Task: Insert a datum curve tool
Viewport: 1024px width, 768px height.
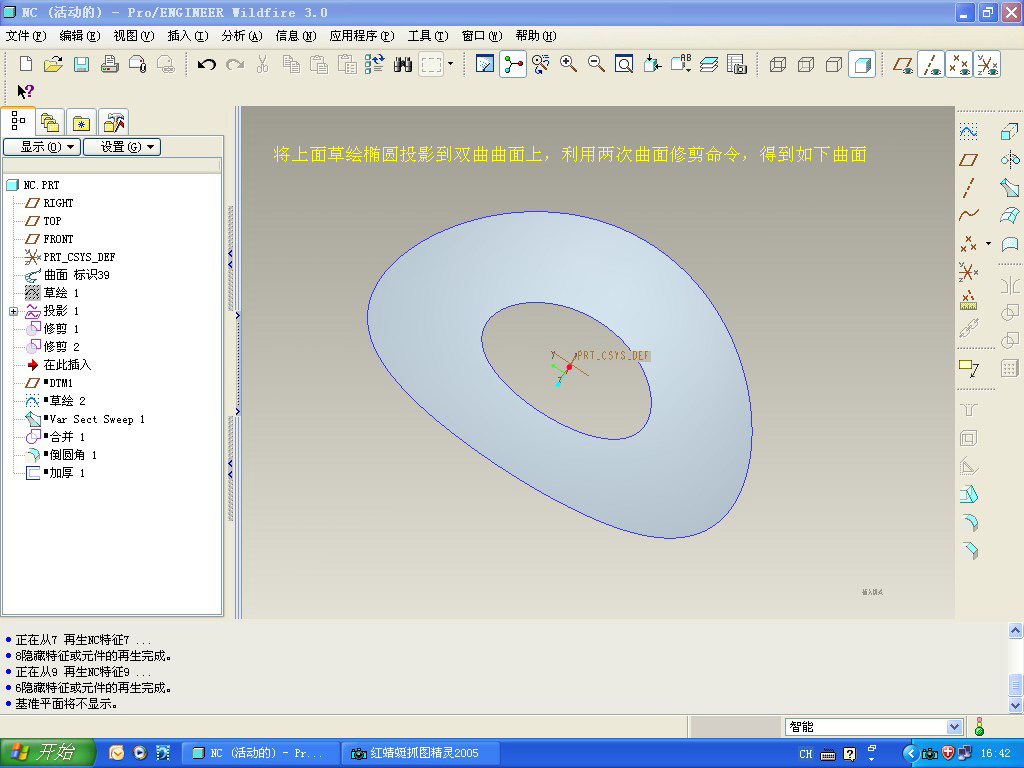Action: (968, 216)
